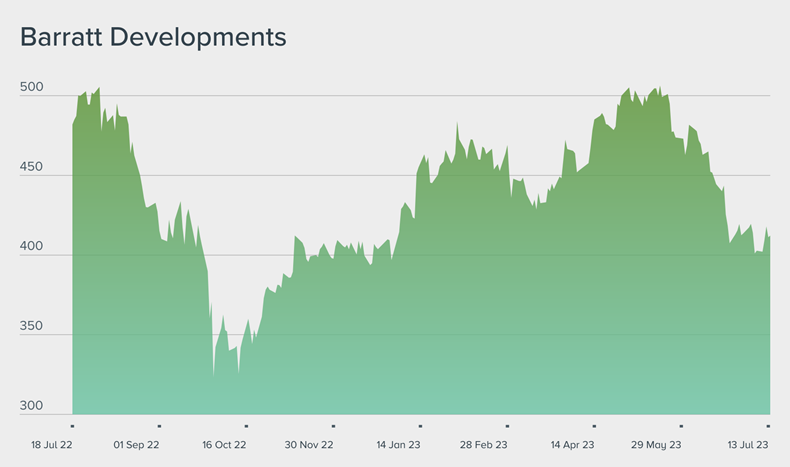Select the 01 Sep 22 date label
The image size is (790, 467).
[137, 444]
